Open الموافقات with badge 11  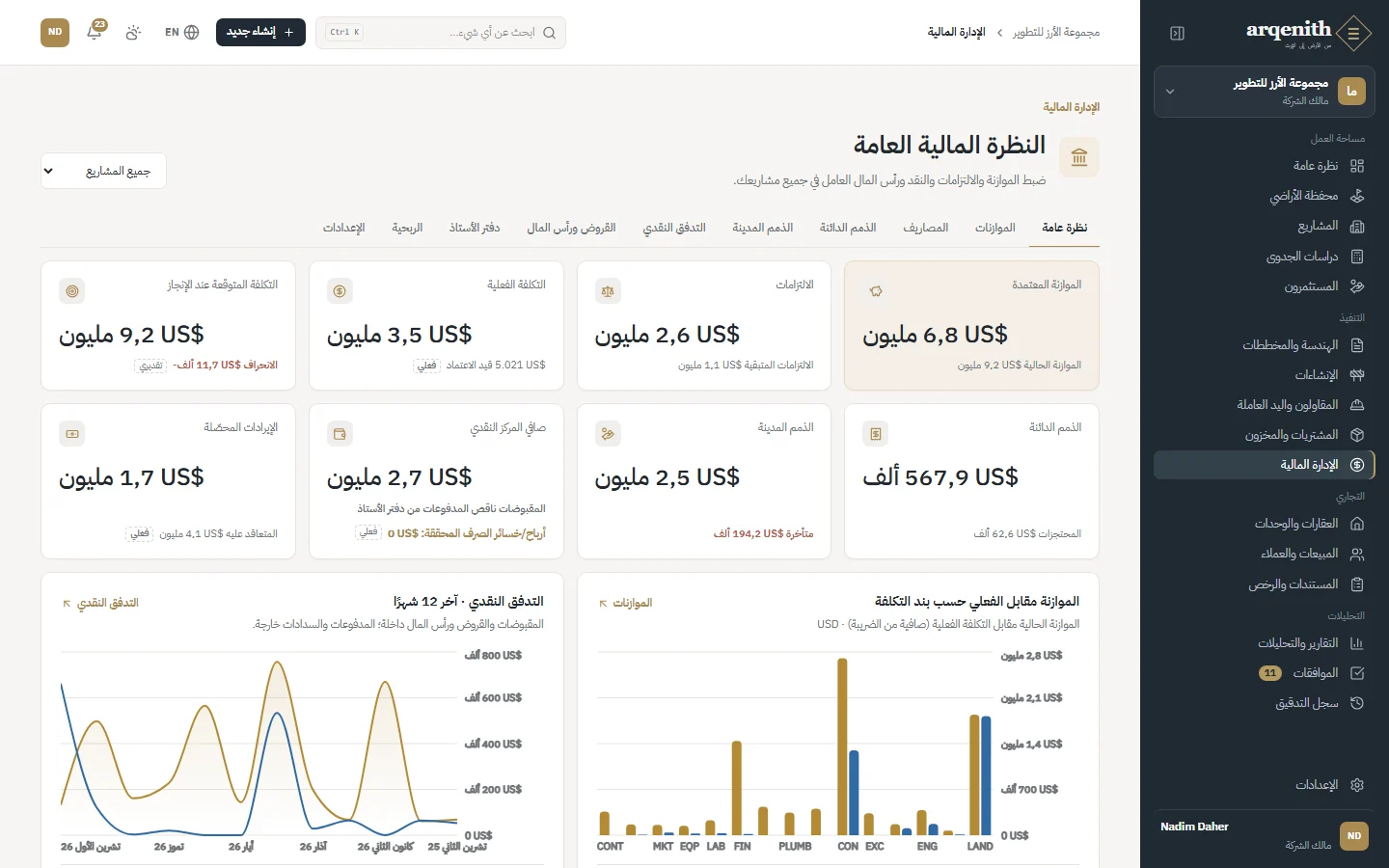1264,673
